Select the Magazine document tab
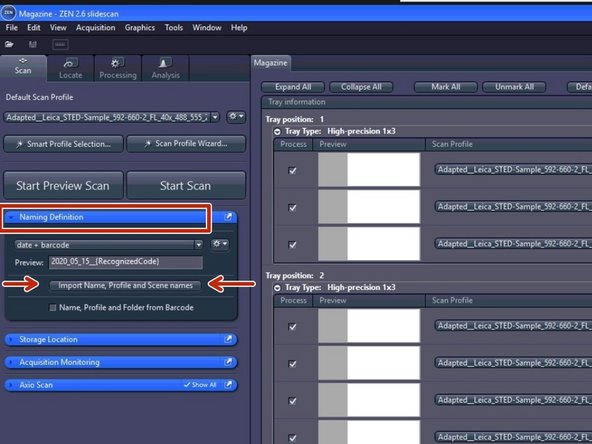 pos(270,63)
